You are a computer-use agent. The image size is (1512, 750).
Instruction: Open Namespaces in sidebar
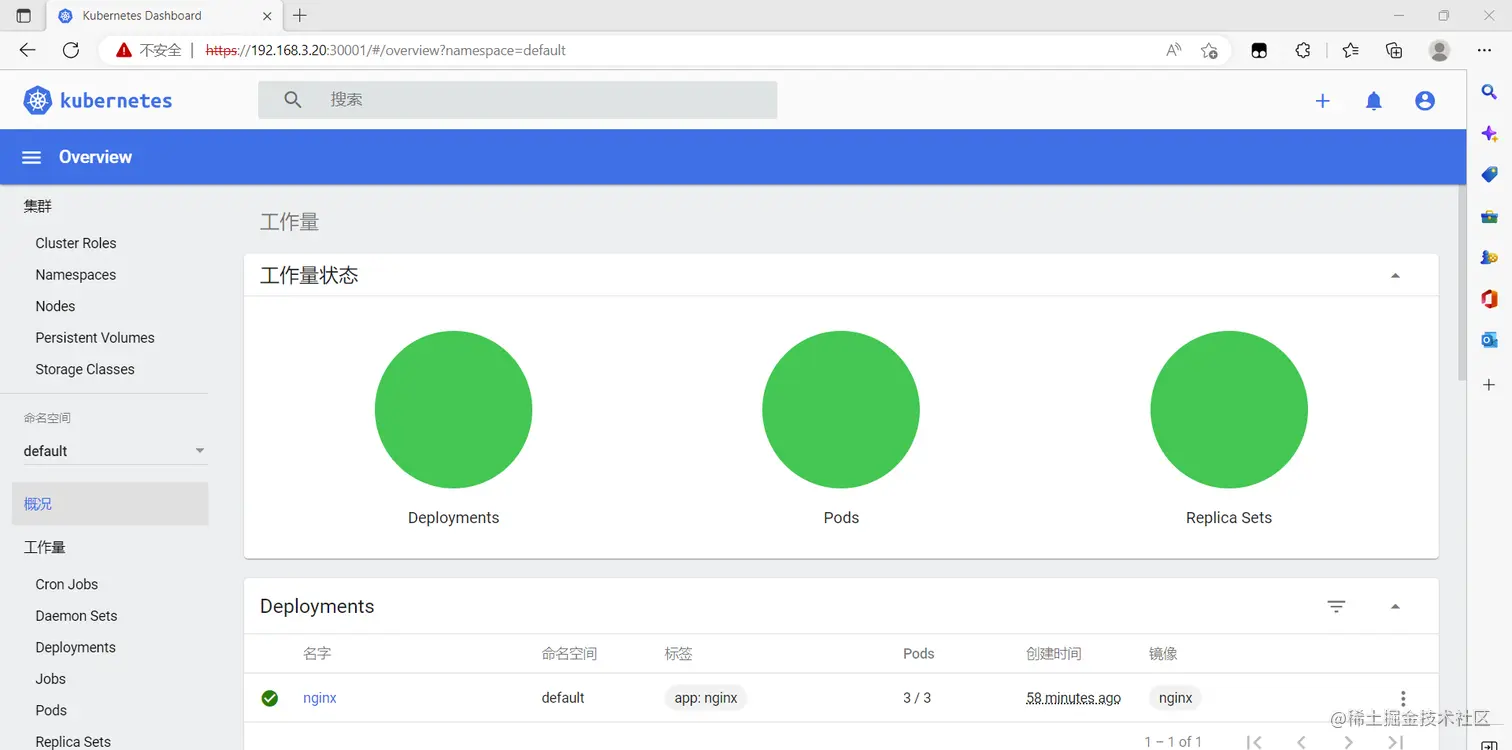click(x=76, y=275)
